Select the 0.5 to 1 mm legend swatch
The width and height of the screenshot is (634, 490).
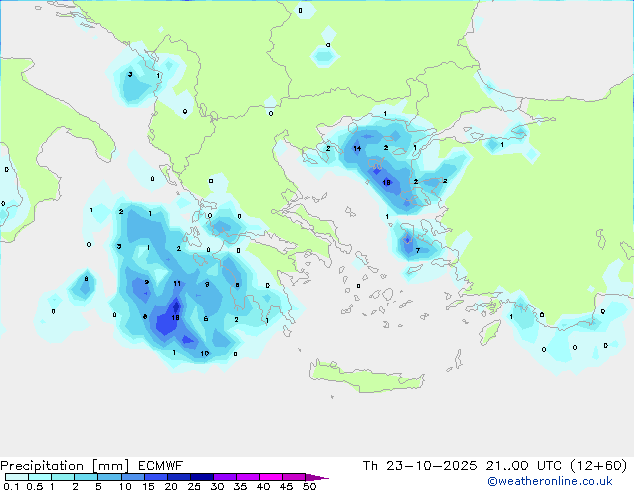[40, 477]
